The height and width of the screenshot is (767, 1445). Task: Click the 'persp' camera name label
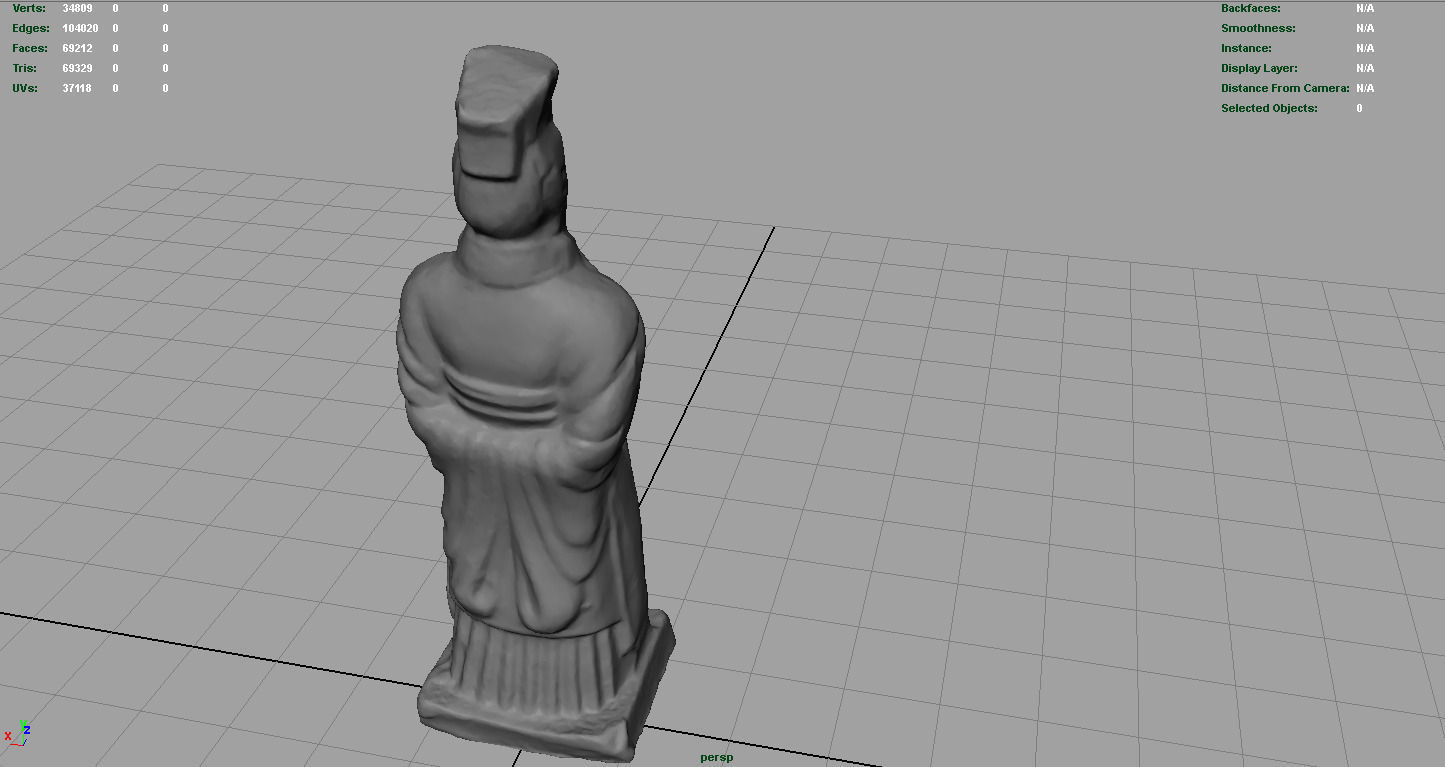coord(716,757)
